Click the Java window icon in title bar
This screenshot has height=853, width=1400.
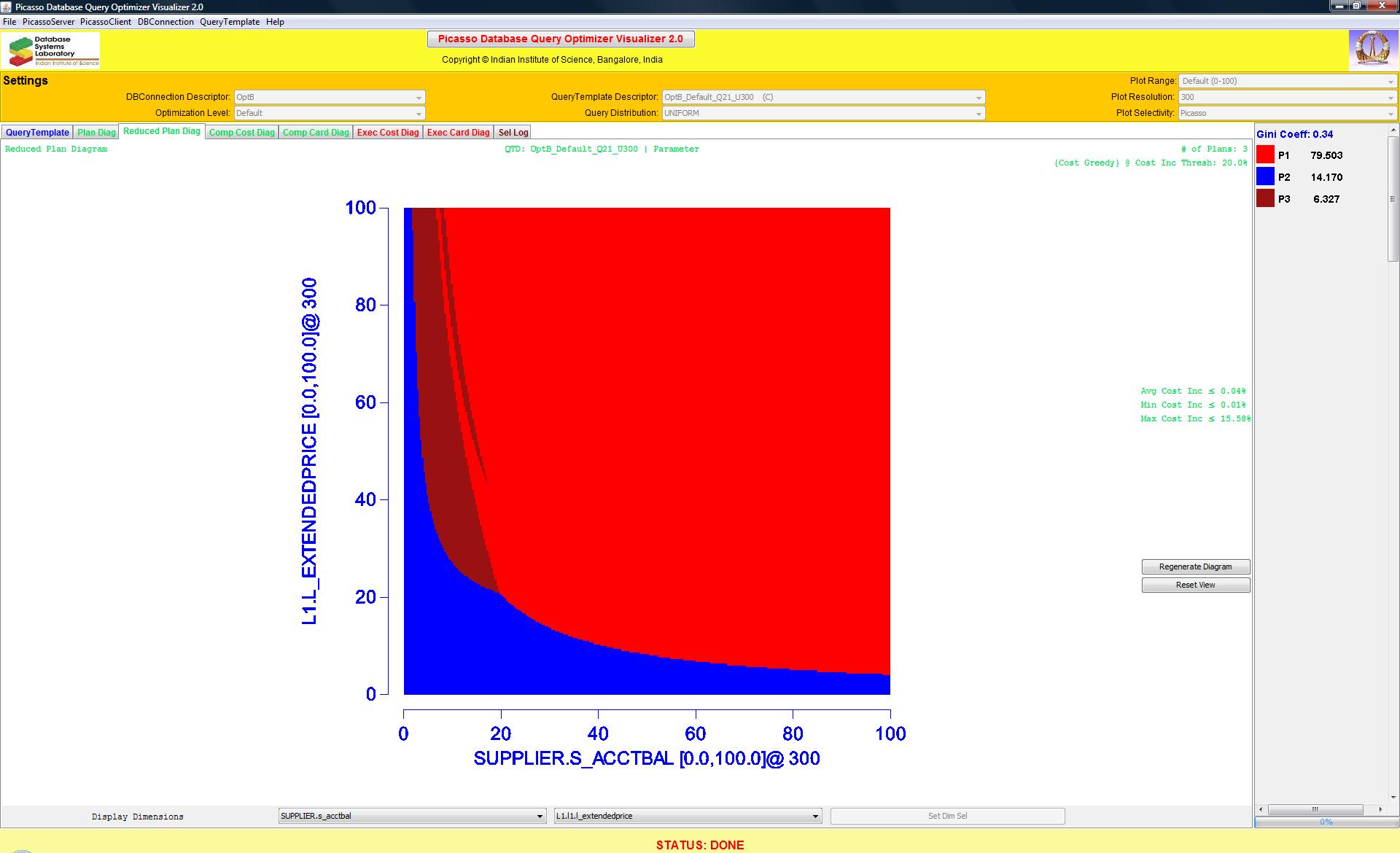pyautogui.click(x=7, y=7)
